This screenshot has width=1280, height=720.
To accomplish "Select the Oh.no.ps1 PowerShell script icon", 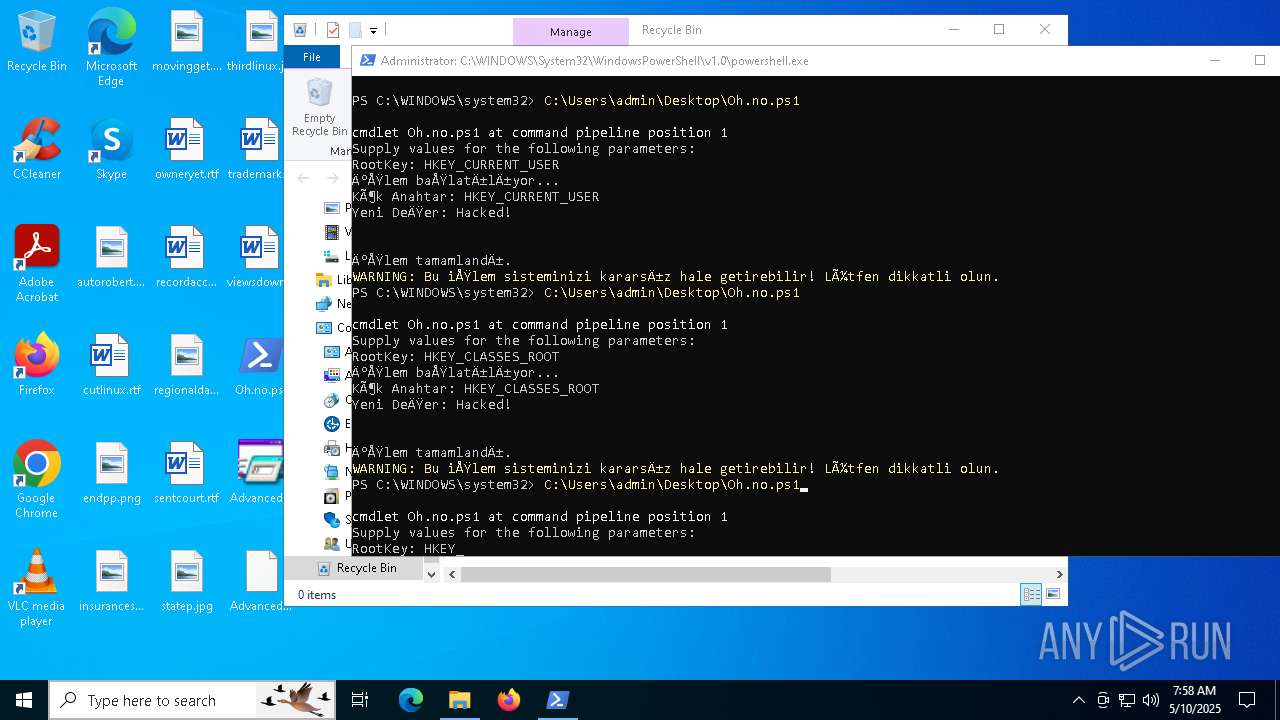I will (x=259, y=366).
